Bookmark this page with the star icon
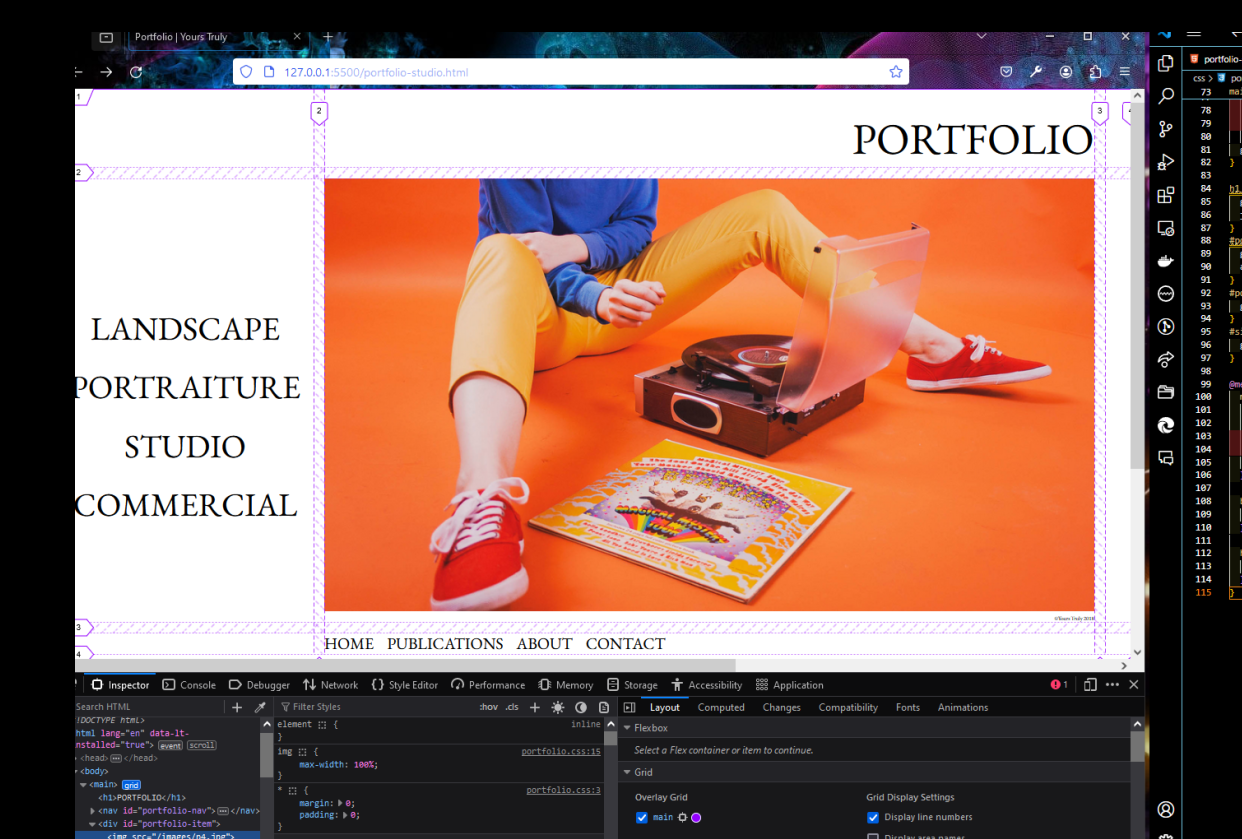1242x839 pixels. click(x=896, y=72)
